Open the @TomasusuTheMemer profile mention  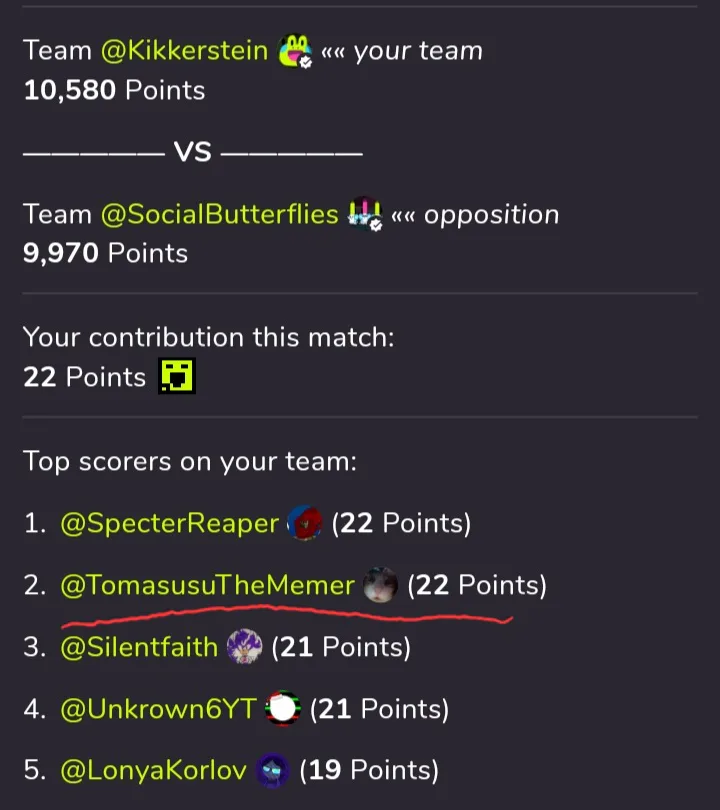pyautogui.click(x=207, y=585)
